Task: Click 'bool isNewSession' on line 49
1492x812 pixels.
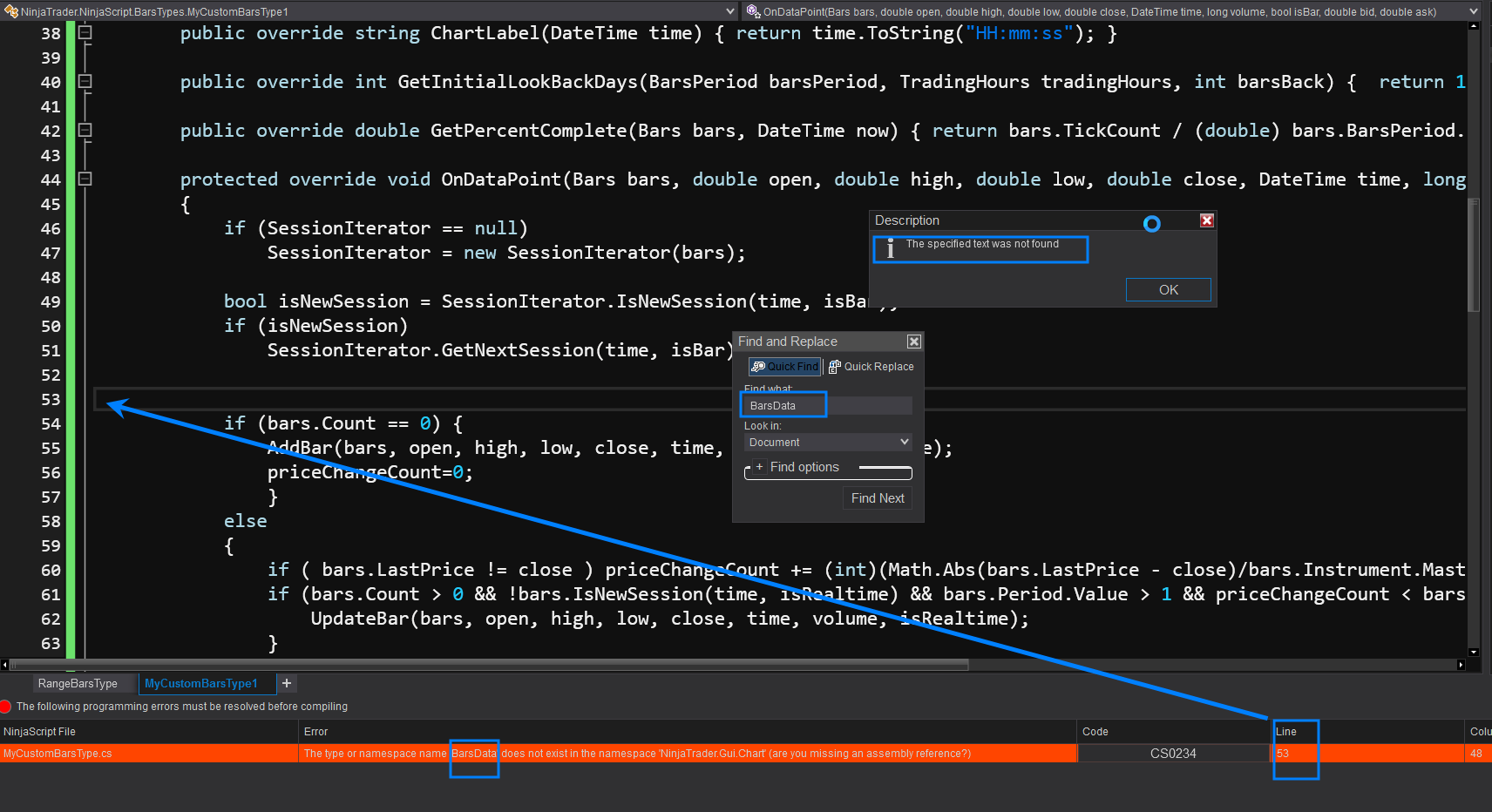Action: tap(316, 301)
